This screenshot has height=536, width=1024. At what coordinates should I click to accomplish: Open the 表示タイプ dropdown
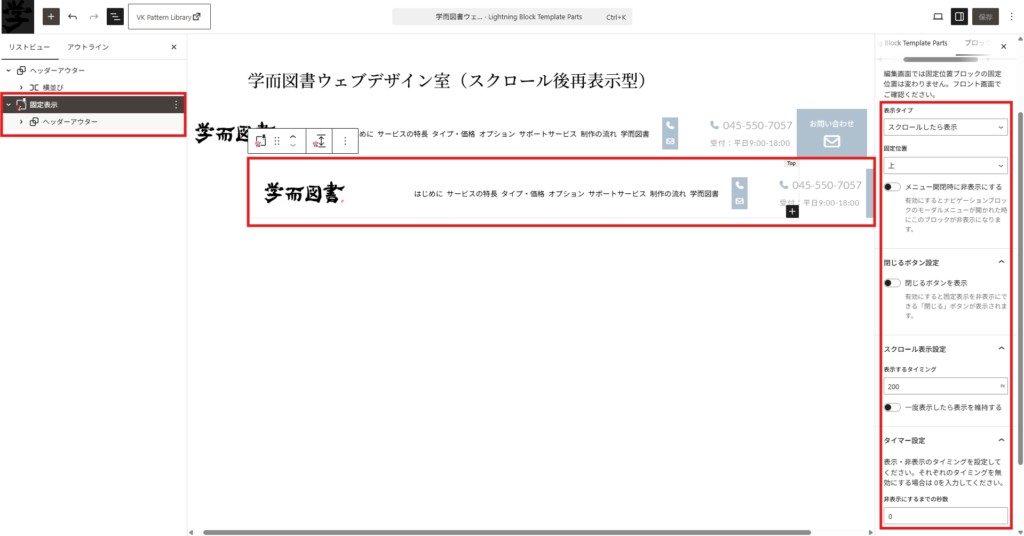click(945, 128)
